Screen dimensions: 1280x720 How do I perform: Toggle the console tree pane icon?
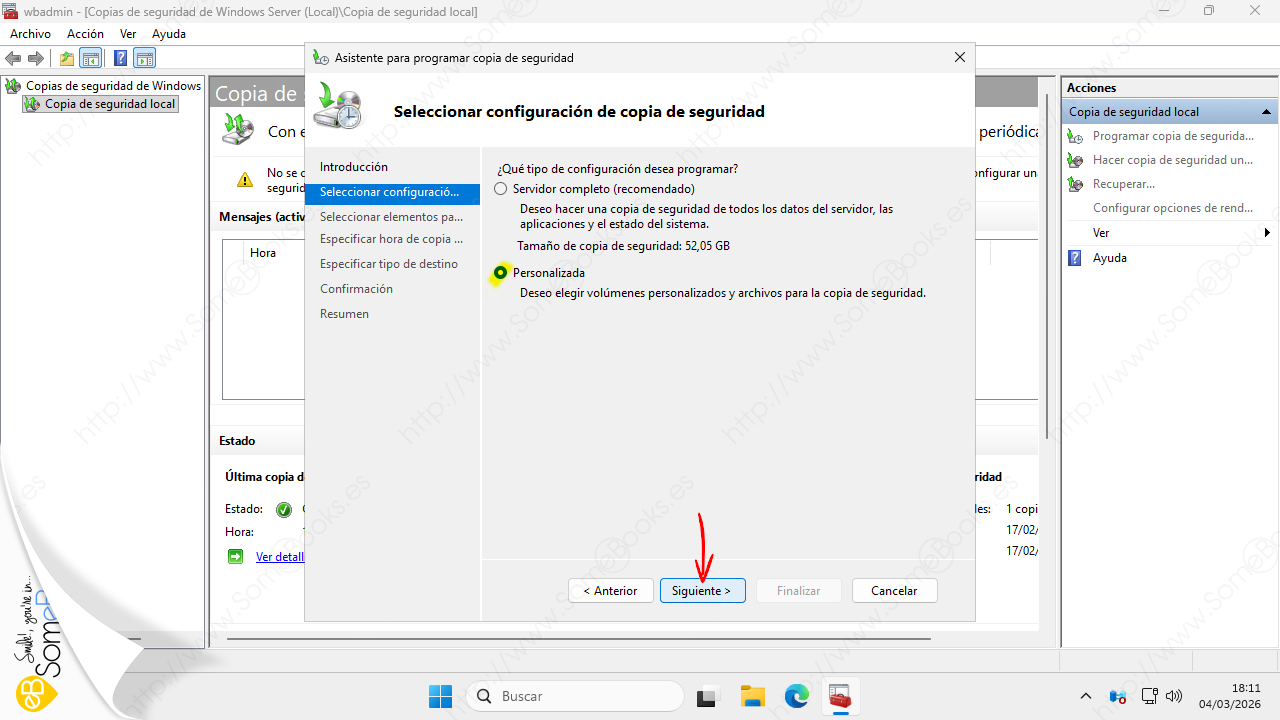[x=91, y=58]
